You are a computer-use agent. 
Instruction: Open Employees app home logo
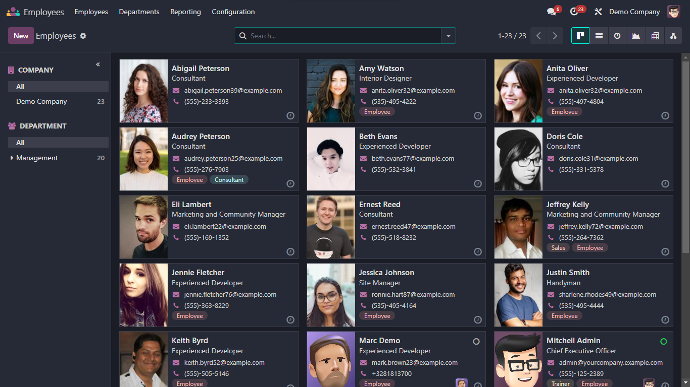pos(13,12)
